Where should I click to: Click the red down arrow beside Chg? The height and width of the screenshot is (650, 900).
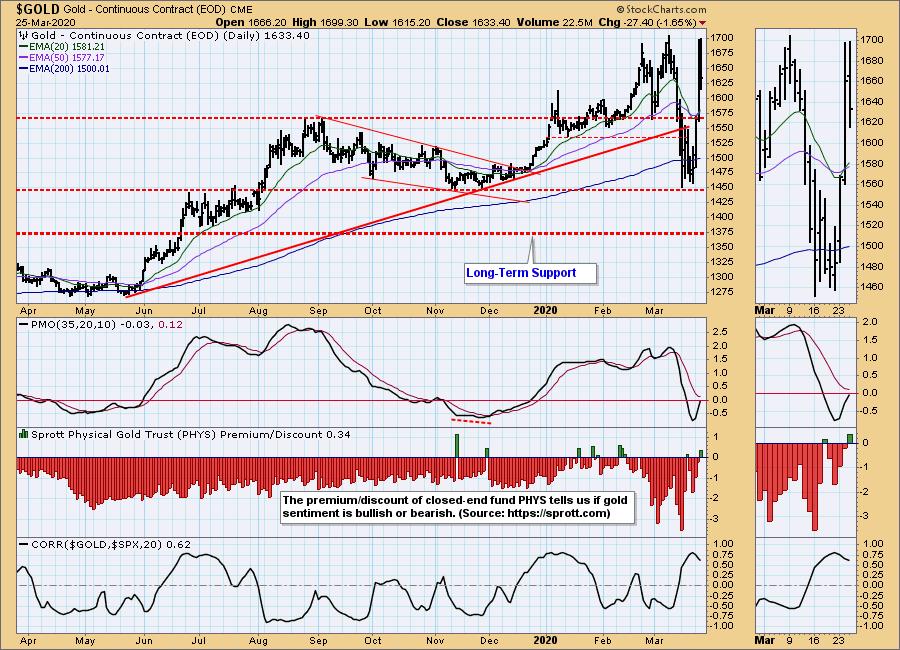tap(703, 23)
